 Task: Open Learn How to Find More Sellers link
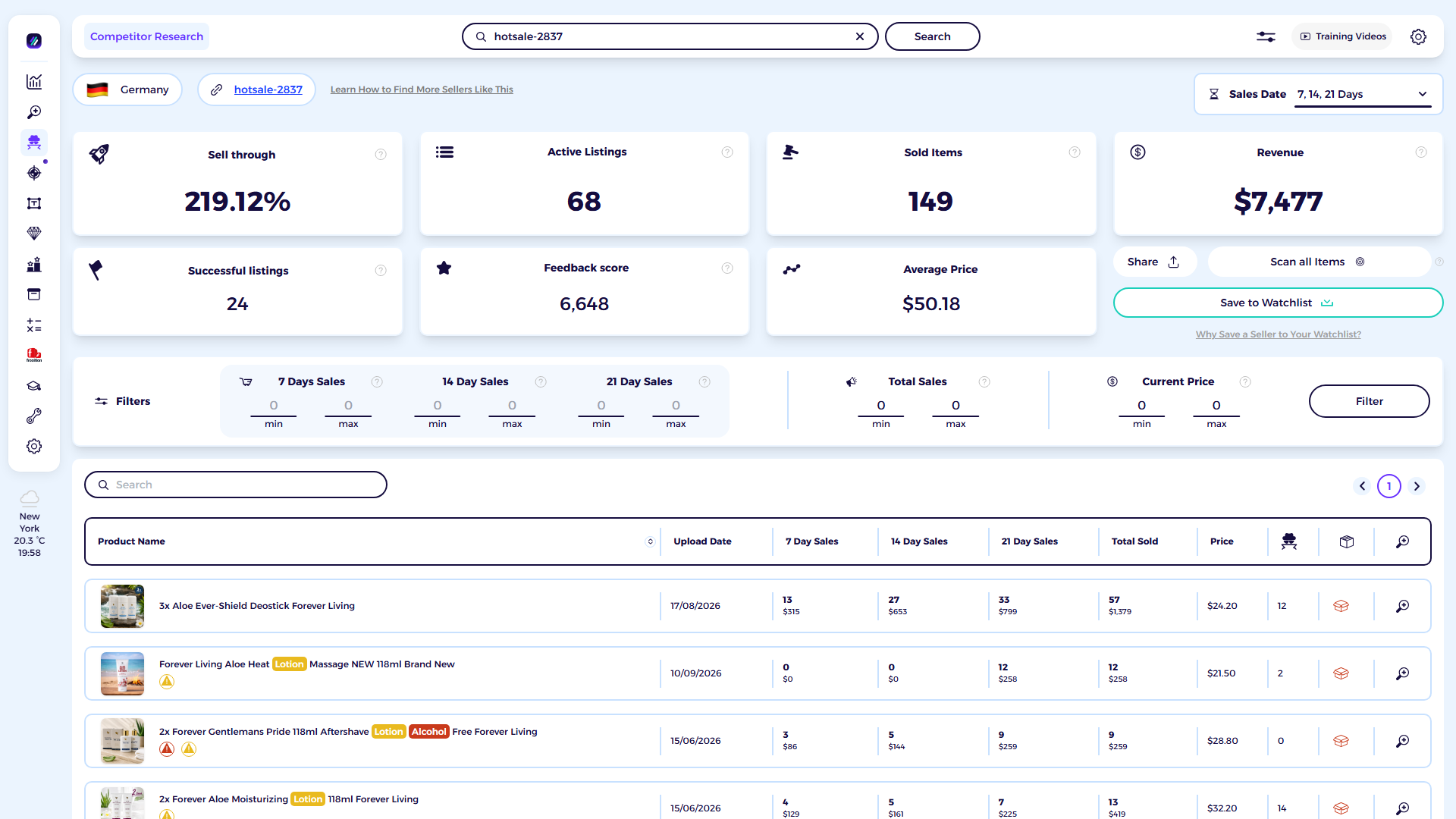(x=422, y=89)
